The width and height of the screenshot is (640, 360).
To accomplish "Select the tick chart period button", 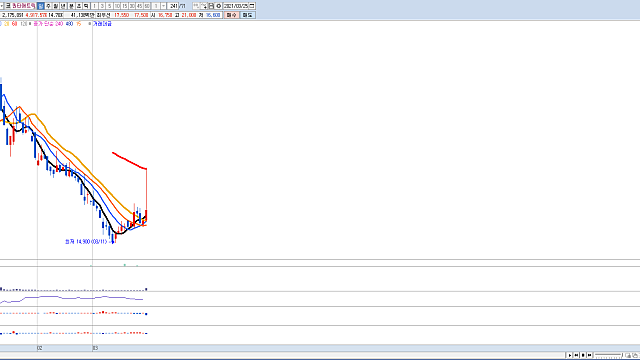I will pyautogui.click(x=87, y=6).
